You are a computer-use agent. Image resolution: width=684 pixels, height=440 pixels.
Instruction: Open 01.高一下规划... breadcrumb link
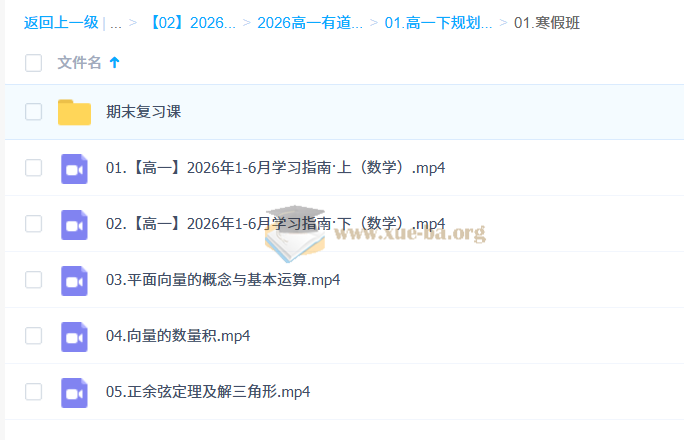point(438,23)
